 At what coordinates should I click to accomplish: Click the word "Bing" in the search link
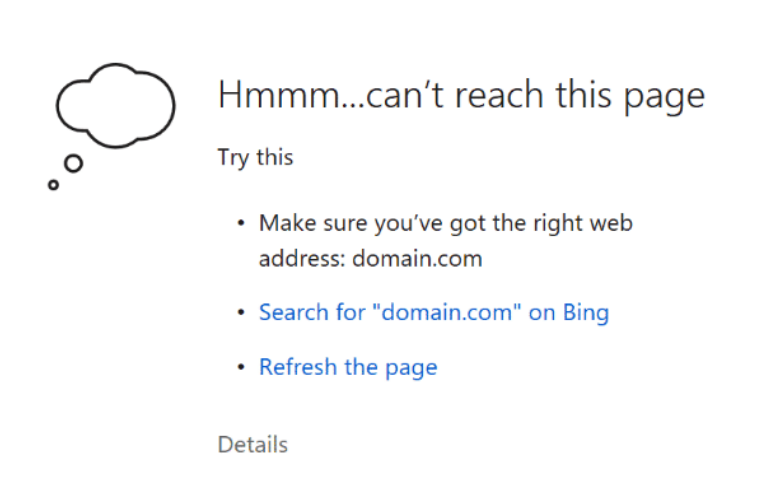(586, 313)
